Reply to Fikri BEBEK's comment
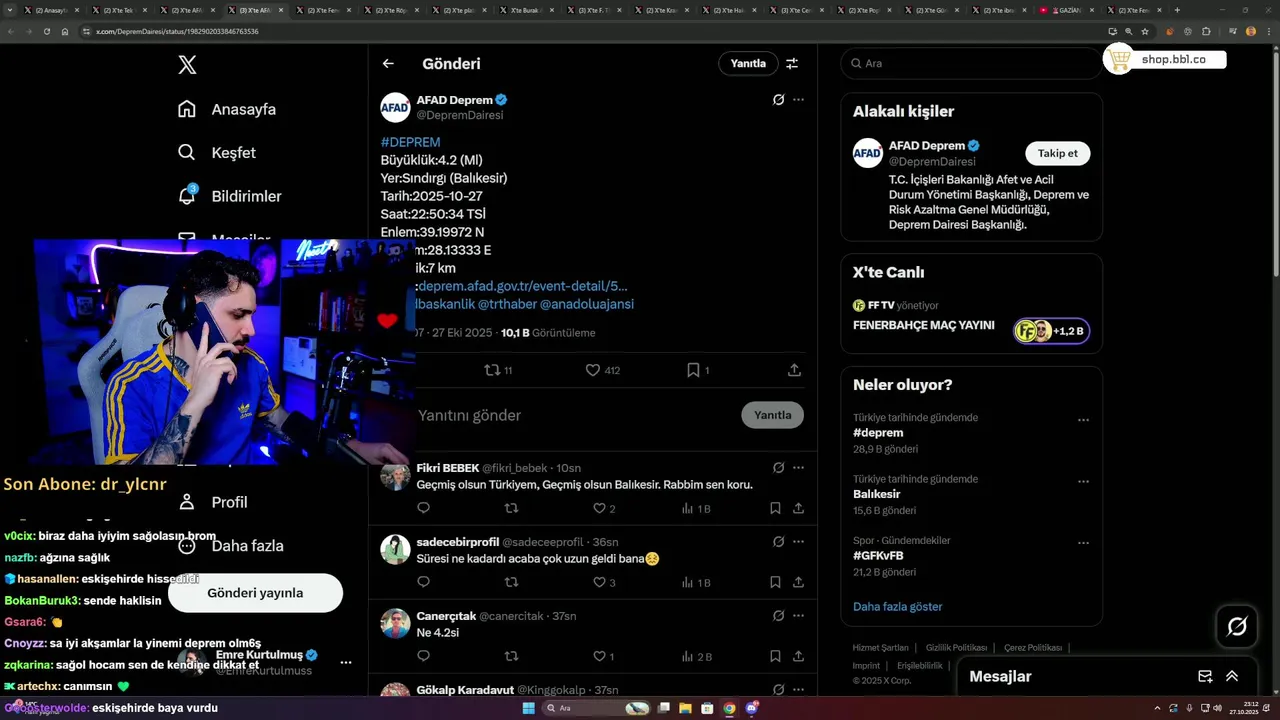 pos(423,508)
